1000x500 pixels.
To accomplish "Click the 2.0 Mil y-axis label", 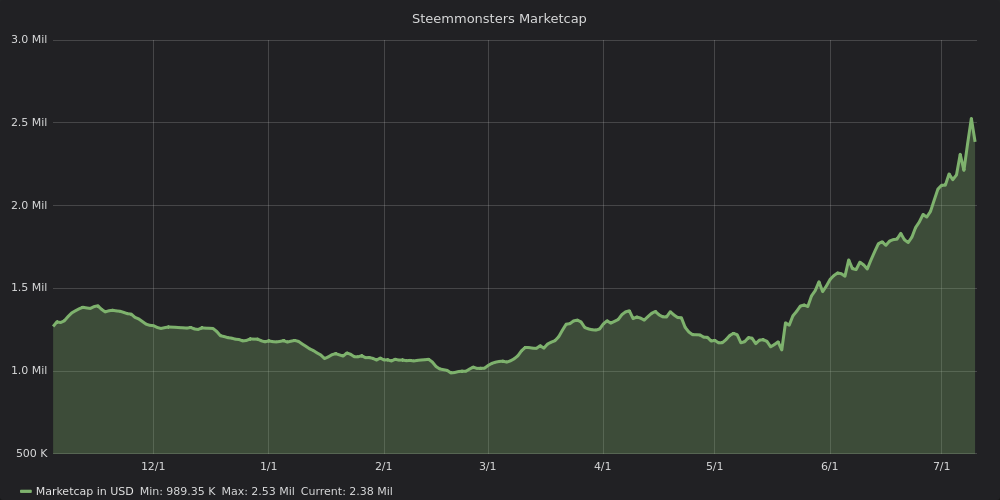I will point(29,205).
